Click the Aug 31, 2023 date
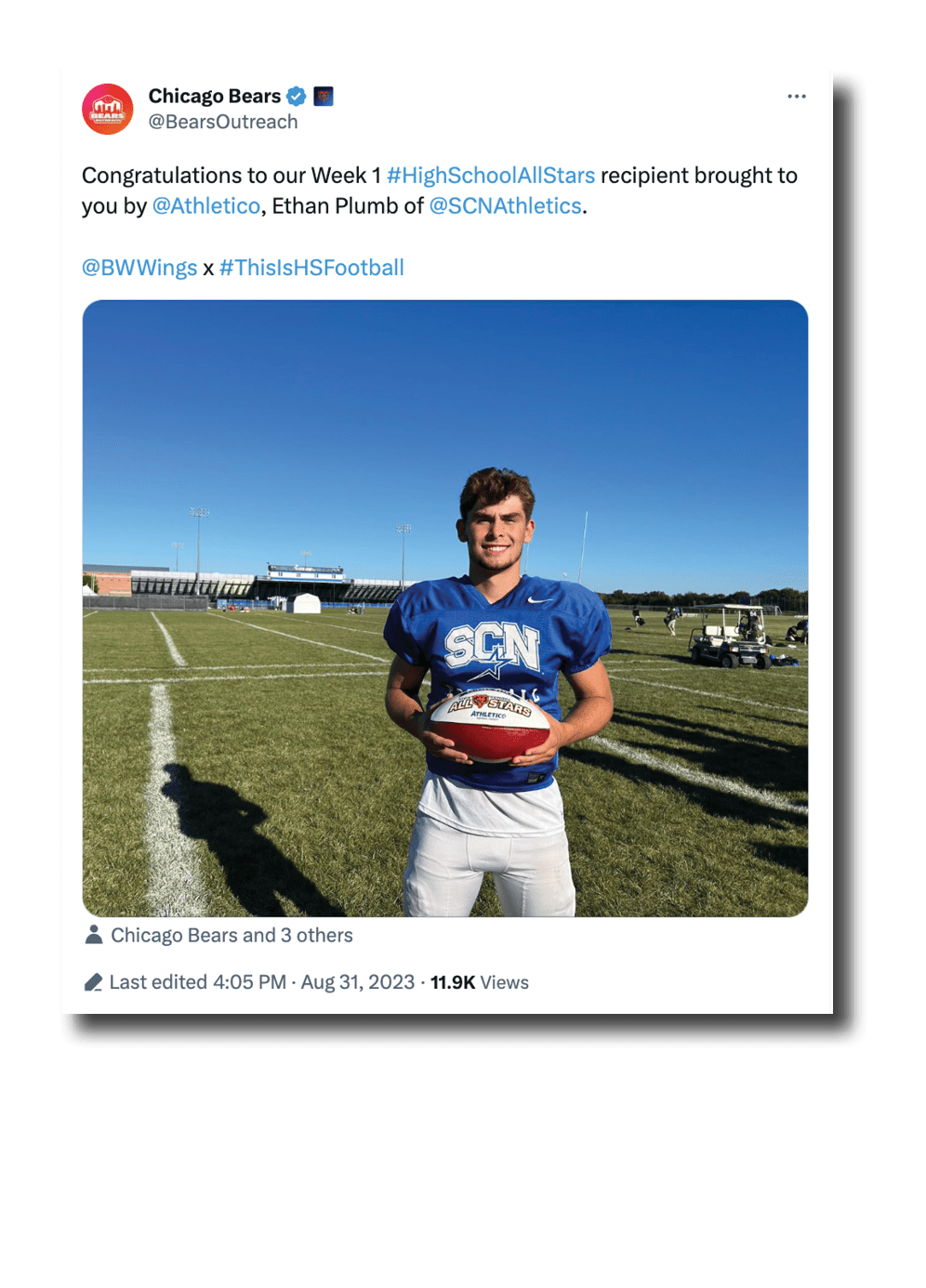The width and height of the screenshot is (926, 1288). 358,982
